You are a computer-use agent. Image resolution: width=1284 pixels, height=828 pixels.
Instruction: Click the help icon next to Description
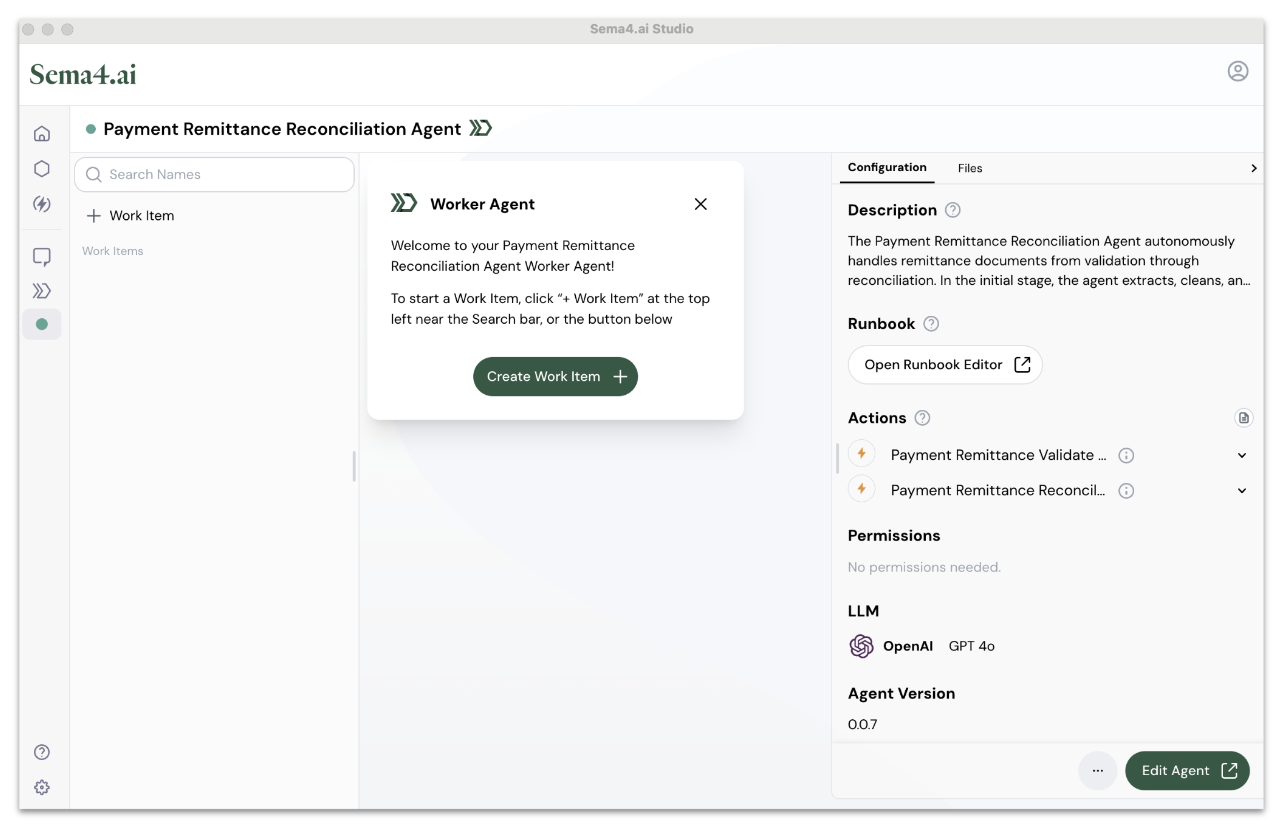[x=953, y=210]
